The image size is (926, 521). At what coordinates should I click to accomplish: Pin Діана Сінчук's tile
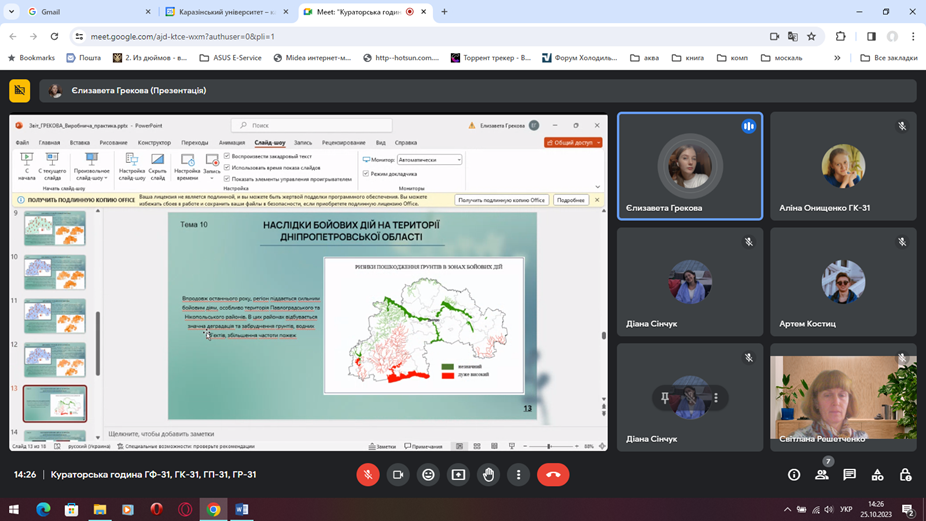(x=665, y=398)
